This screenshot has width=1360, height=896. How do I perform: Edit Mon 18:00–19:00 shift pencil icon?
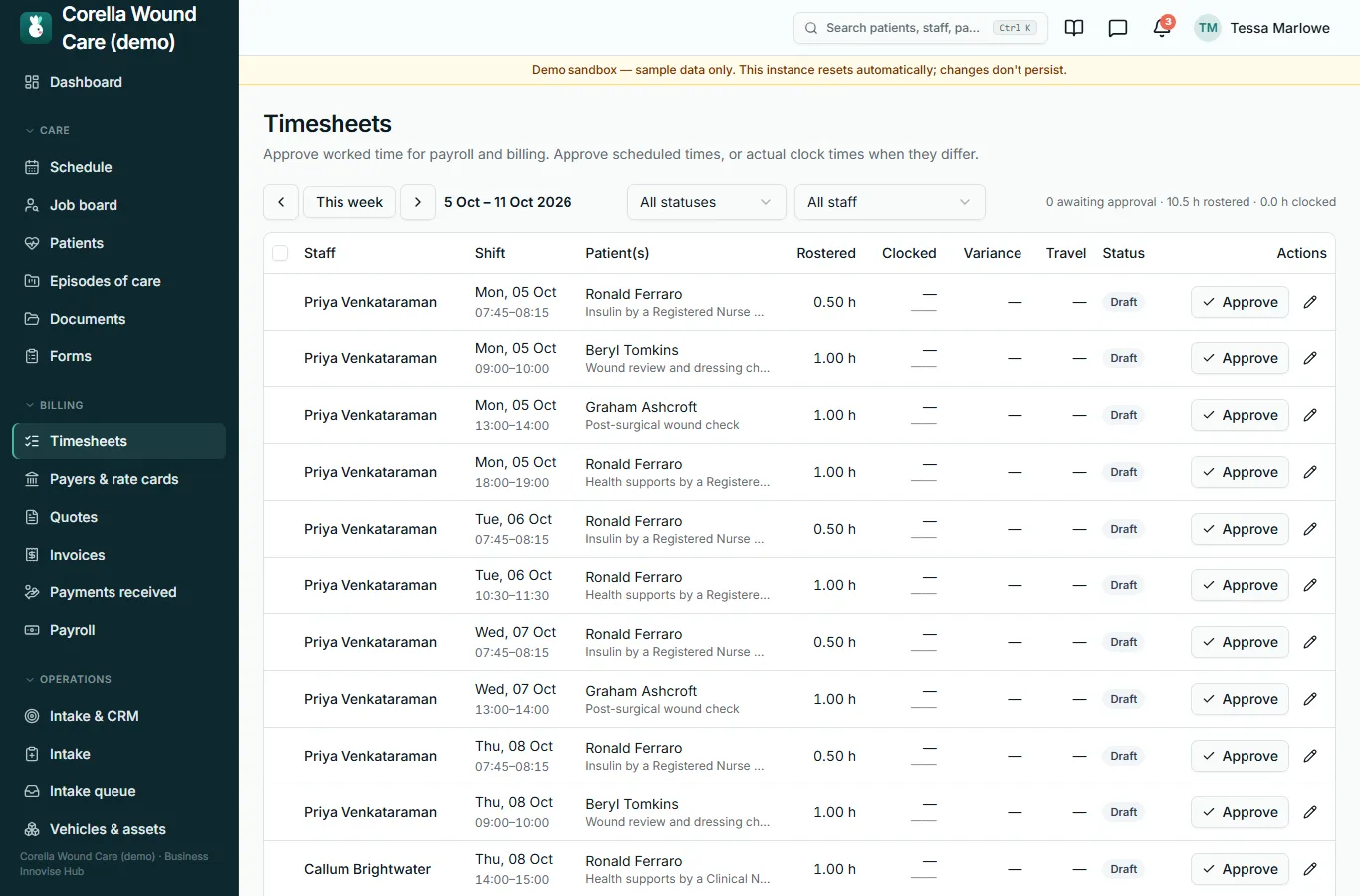coord(1310,472)
